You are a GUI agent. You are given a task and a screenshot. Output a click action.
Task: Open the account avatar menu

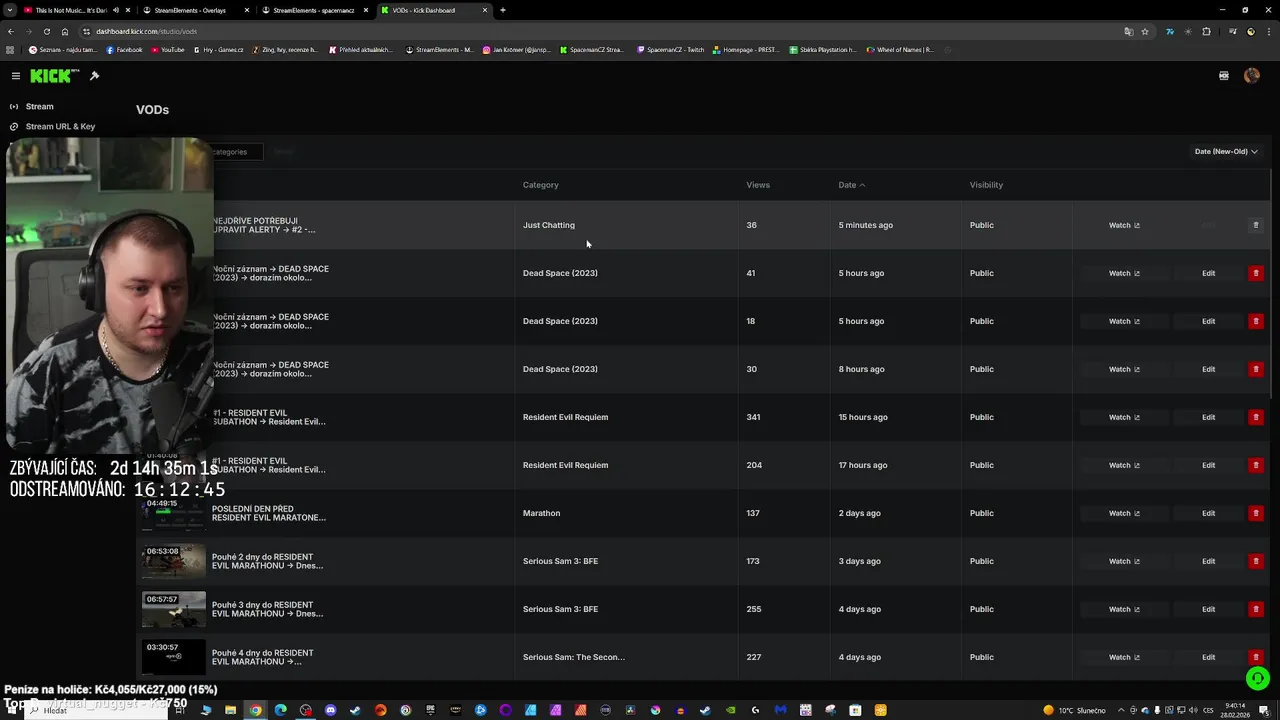click(x=1251, y=76)
